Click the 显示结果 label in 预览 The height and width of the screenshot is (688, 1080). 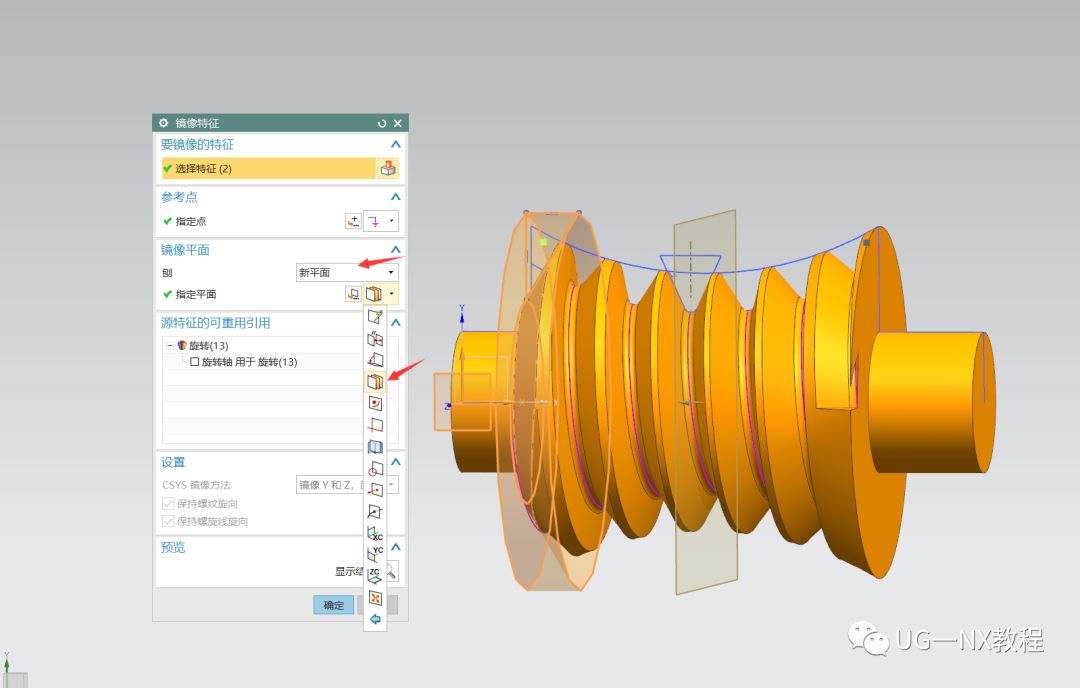[349, 572]
